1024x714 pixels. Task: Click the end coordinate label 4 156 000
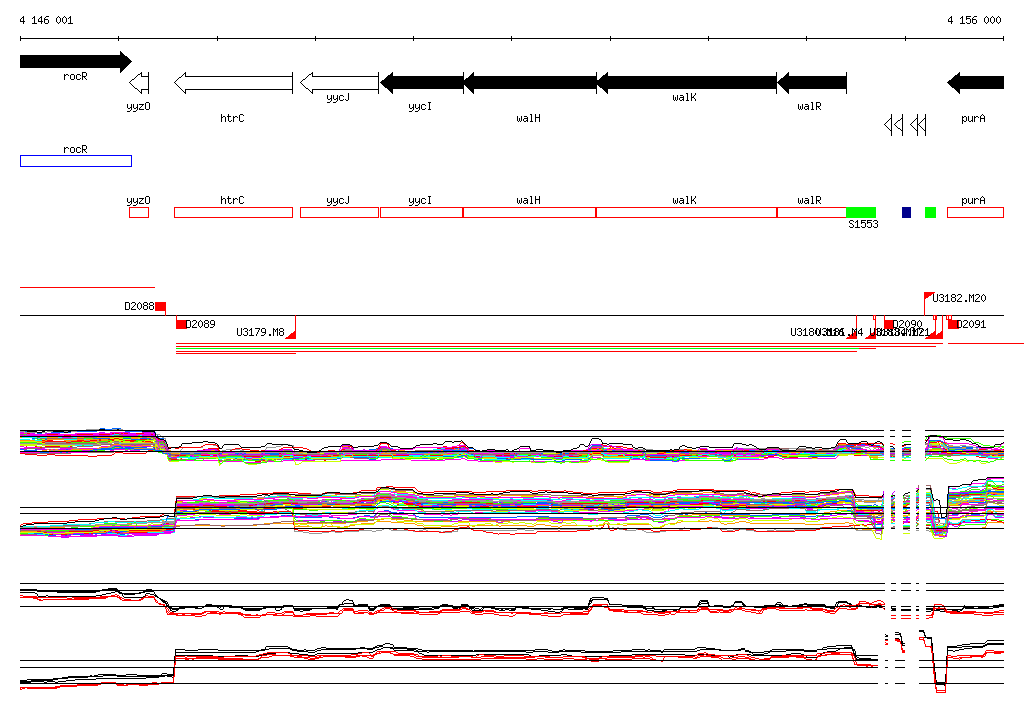click(x=974, y=20)
